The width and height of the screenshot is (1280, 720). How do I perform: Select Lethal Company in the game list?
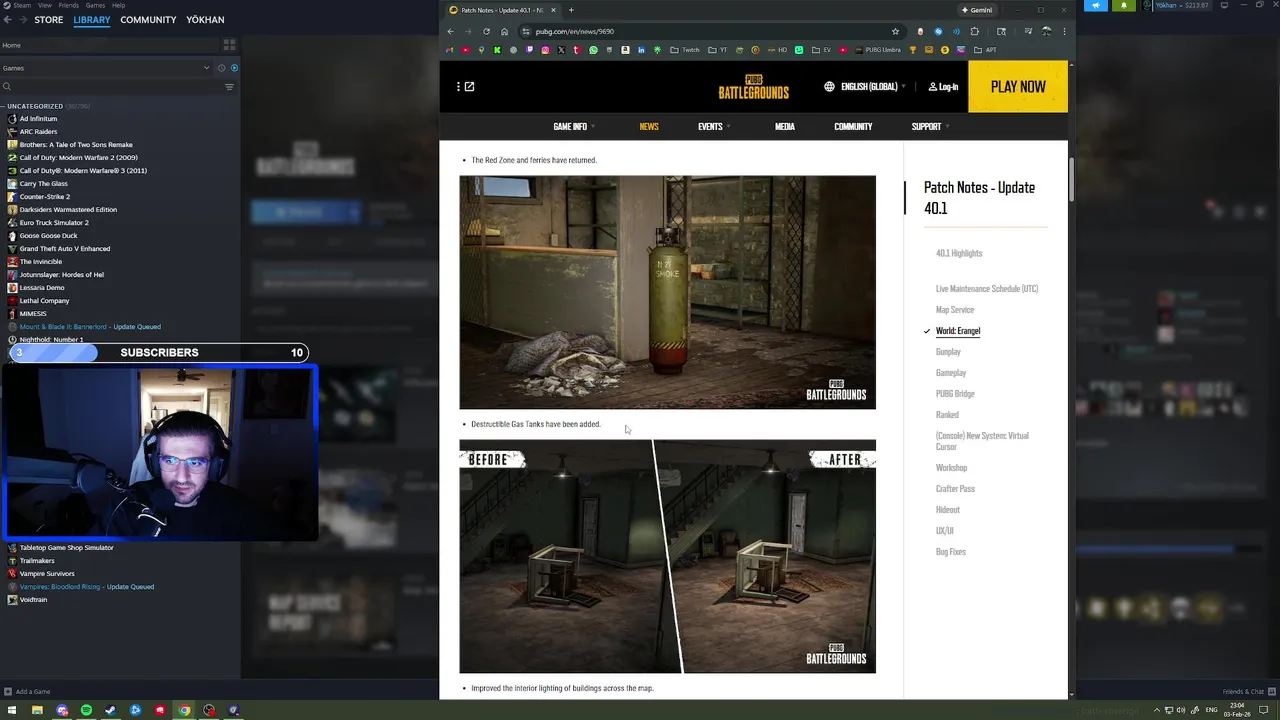point(45,300)
